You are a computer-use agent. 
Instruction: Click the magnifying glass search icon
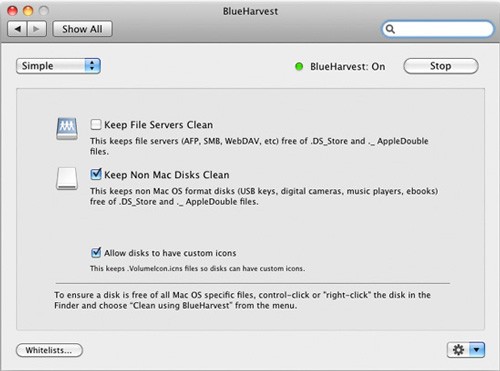click(390, 29)
